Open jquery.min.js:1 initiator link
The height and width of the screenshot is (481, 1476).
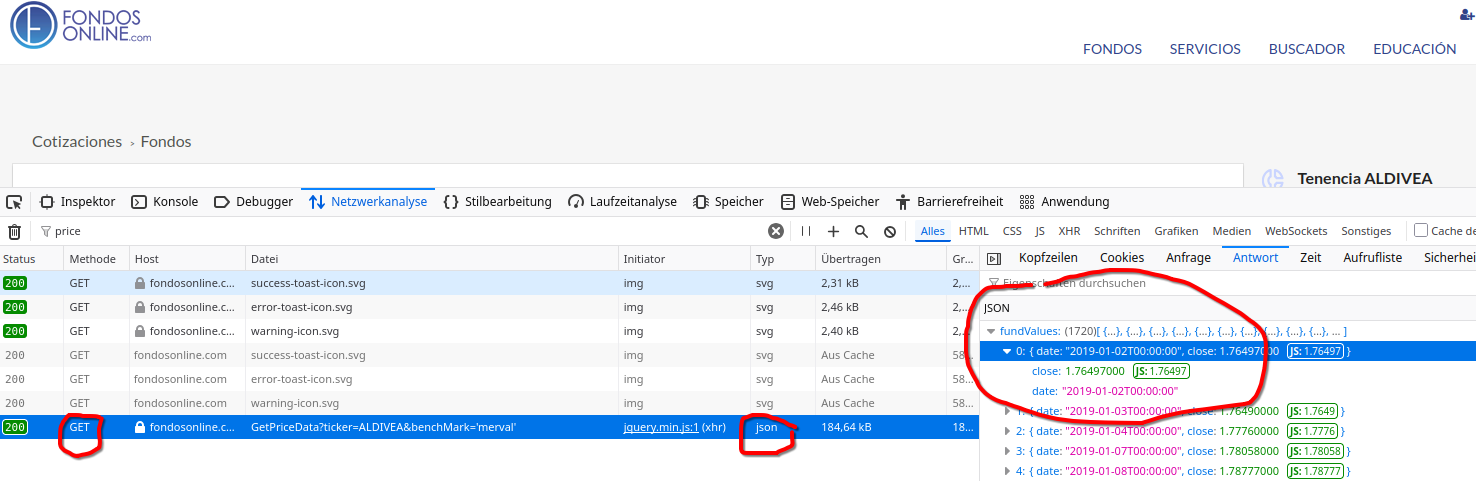660,427
